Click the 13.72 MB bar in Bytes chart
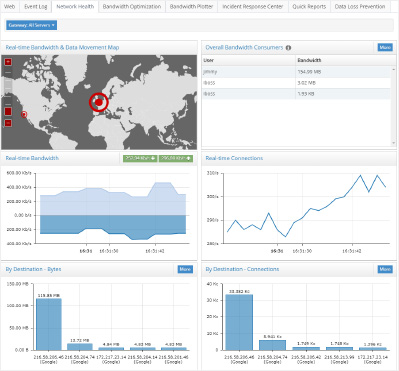The image size is (399, 371). pyautogui.click(x=80, y=347)
